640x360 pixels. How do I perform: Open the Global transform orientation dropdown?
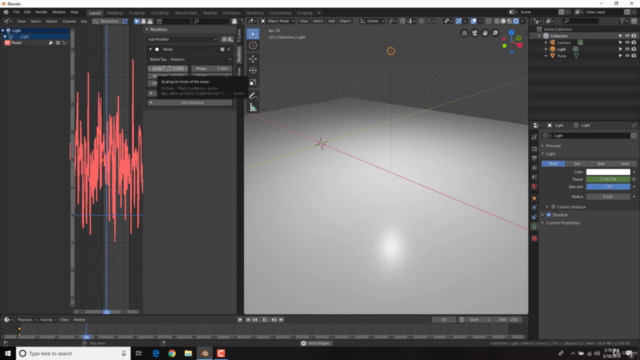(x=372, y=21)
